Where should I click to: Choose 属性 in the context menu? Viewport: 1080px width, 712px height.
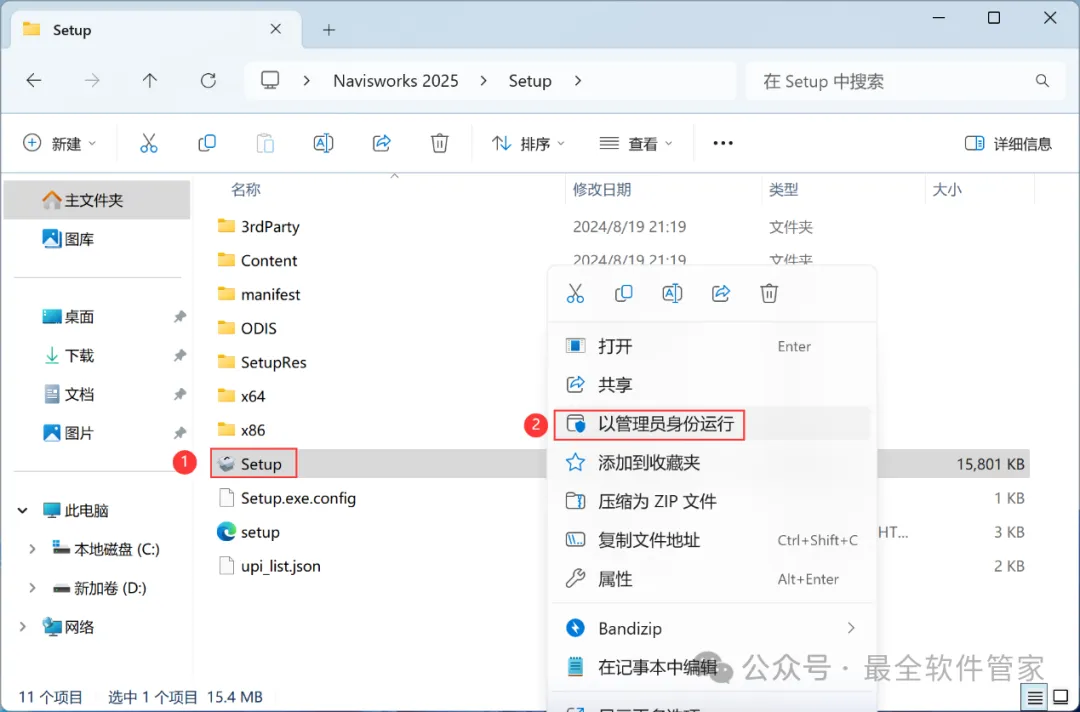pos(712,578)
